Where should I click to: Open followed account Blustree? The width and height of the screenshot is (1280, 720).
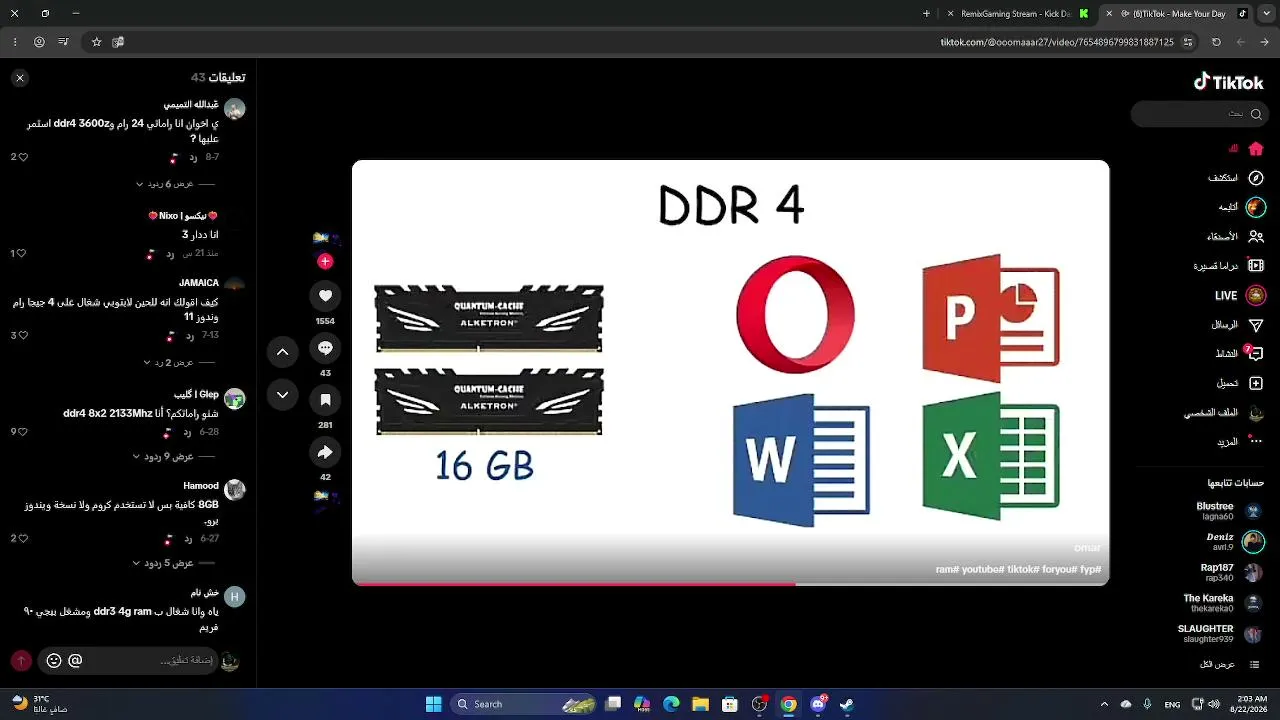click(1231, 511)
